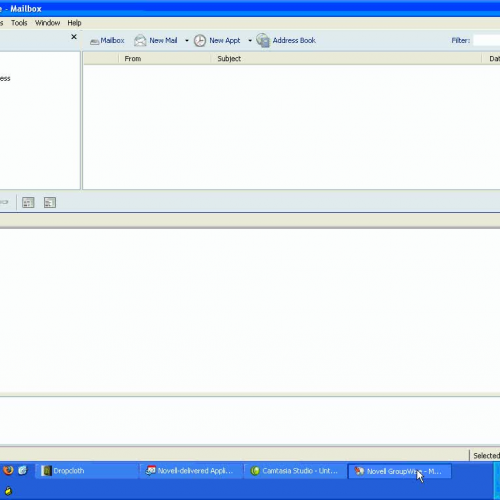
Task: Click the second layout icon in lower toolbar
Action: pos(50,202)
